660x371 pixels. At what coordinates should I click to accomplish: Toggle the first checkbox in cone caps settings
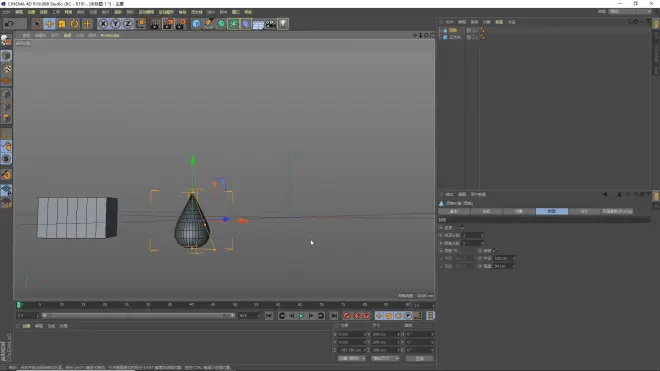463,227
